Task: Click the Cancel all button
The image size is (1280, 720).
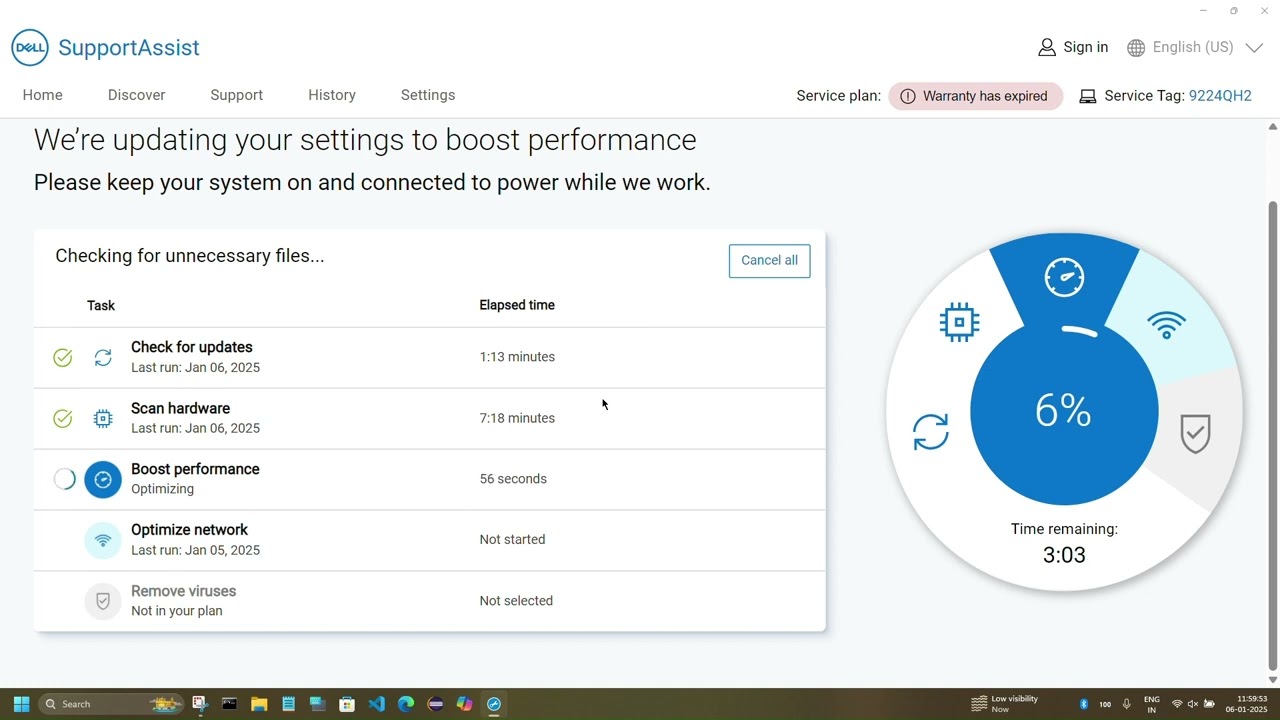Action: pyautogui.click(x=770, y=260)
